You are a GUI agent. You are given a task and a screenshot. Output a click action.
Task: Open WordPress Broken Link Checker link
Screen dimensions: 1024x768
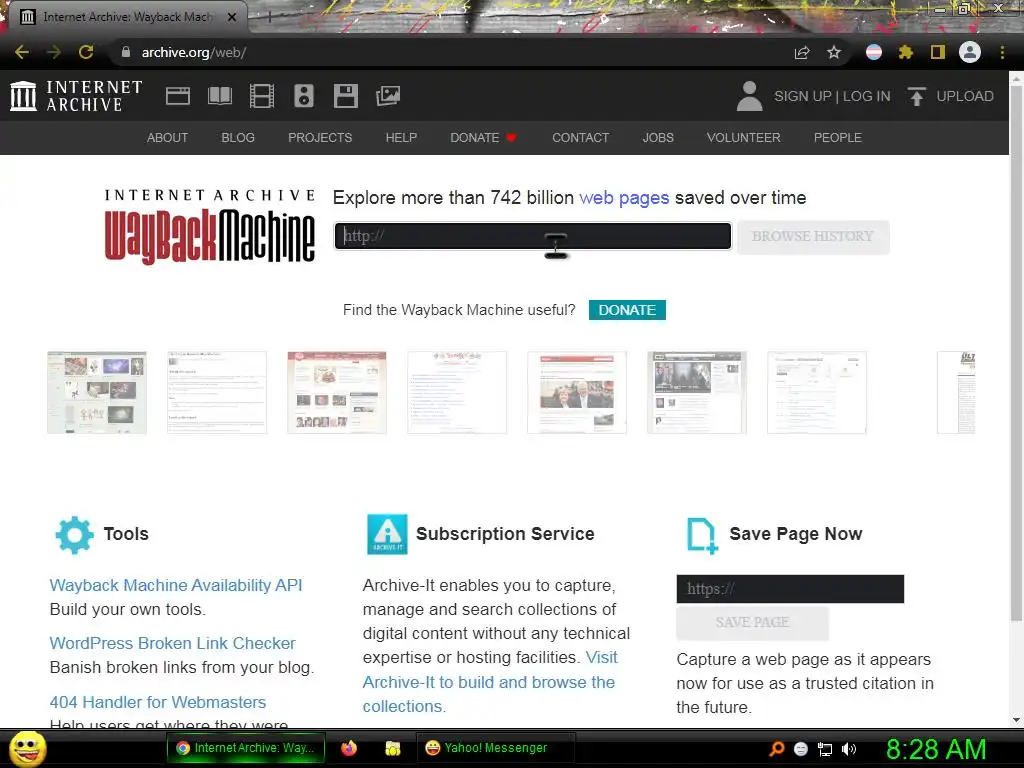click(172, 643)
